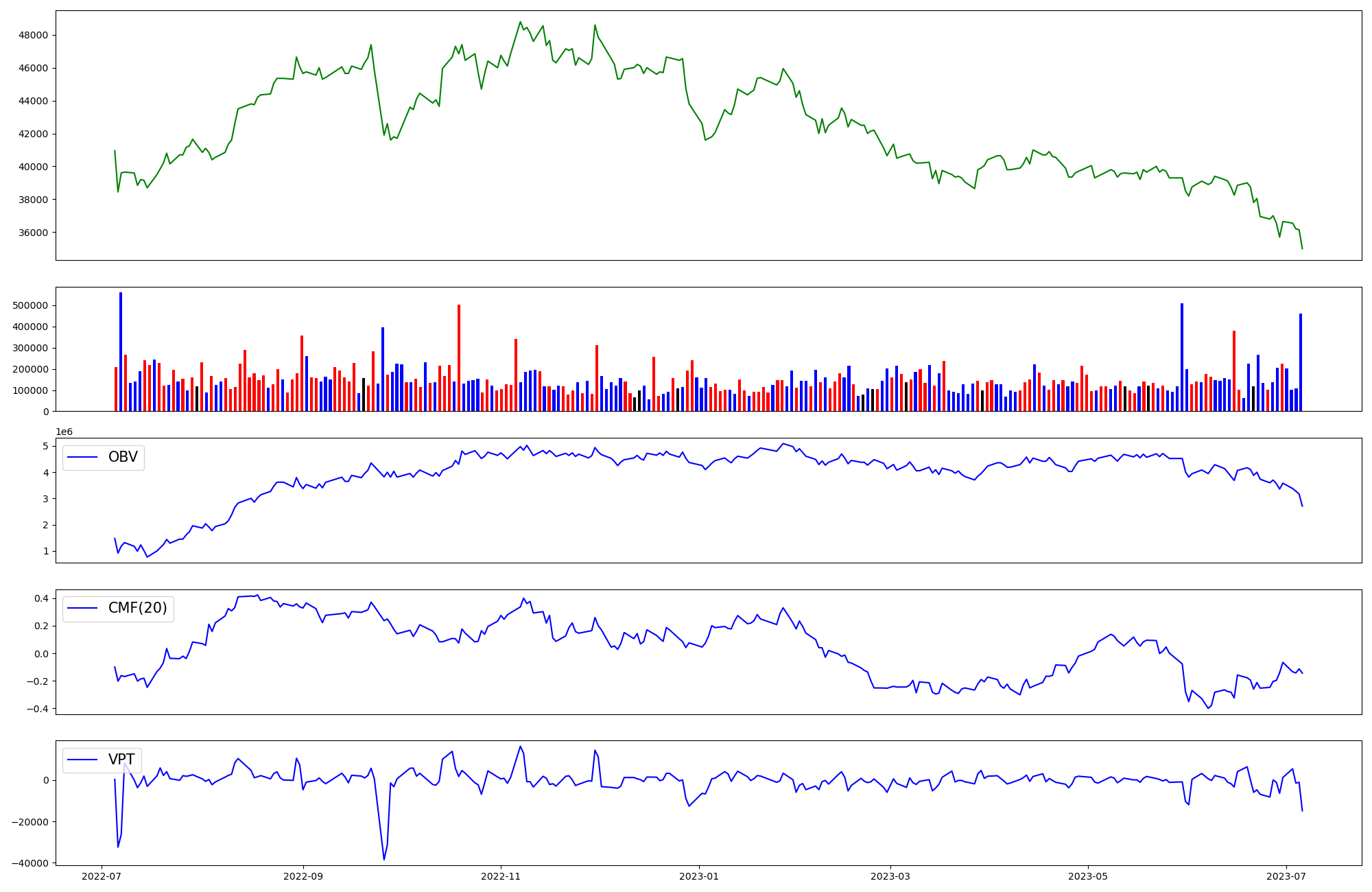
Task: Click the 2023-03 x-axis date label
Action: tap(890, 876)
